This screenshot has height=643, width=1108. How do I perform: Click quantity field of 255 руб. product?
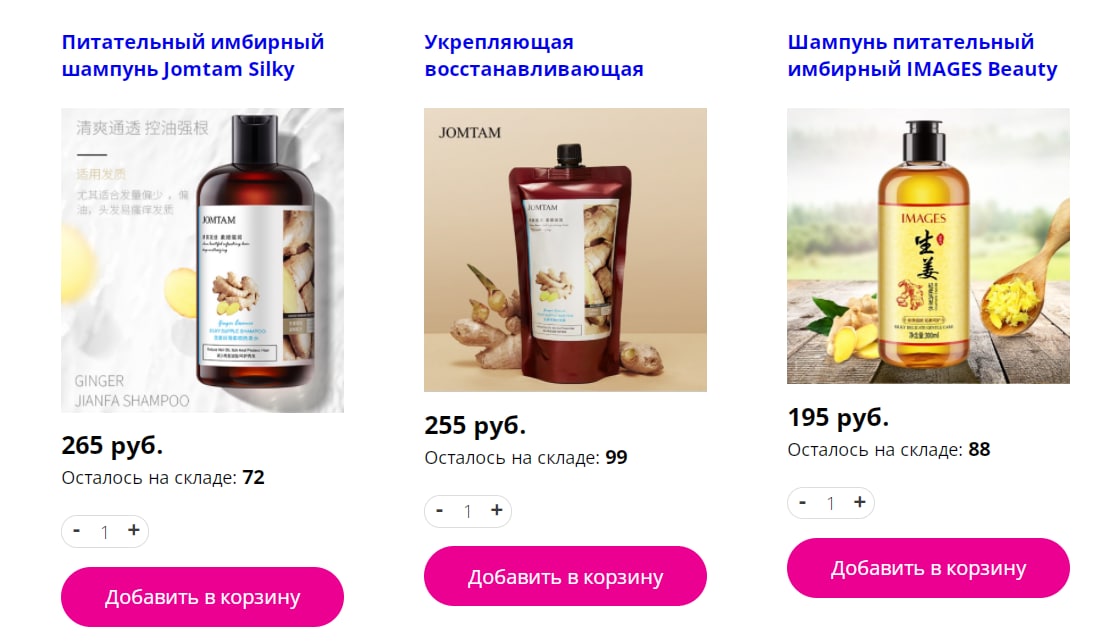pos(468,511)
